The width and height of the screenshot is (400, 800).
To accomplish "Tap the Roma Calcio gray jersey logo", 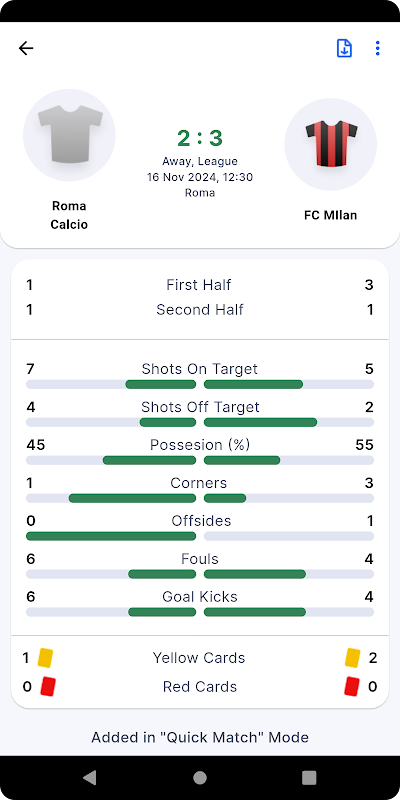I will point(69,135).
